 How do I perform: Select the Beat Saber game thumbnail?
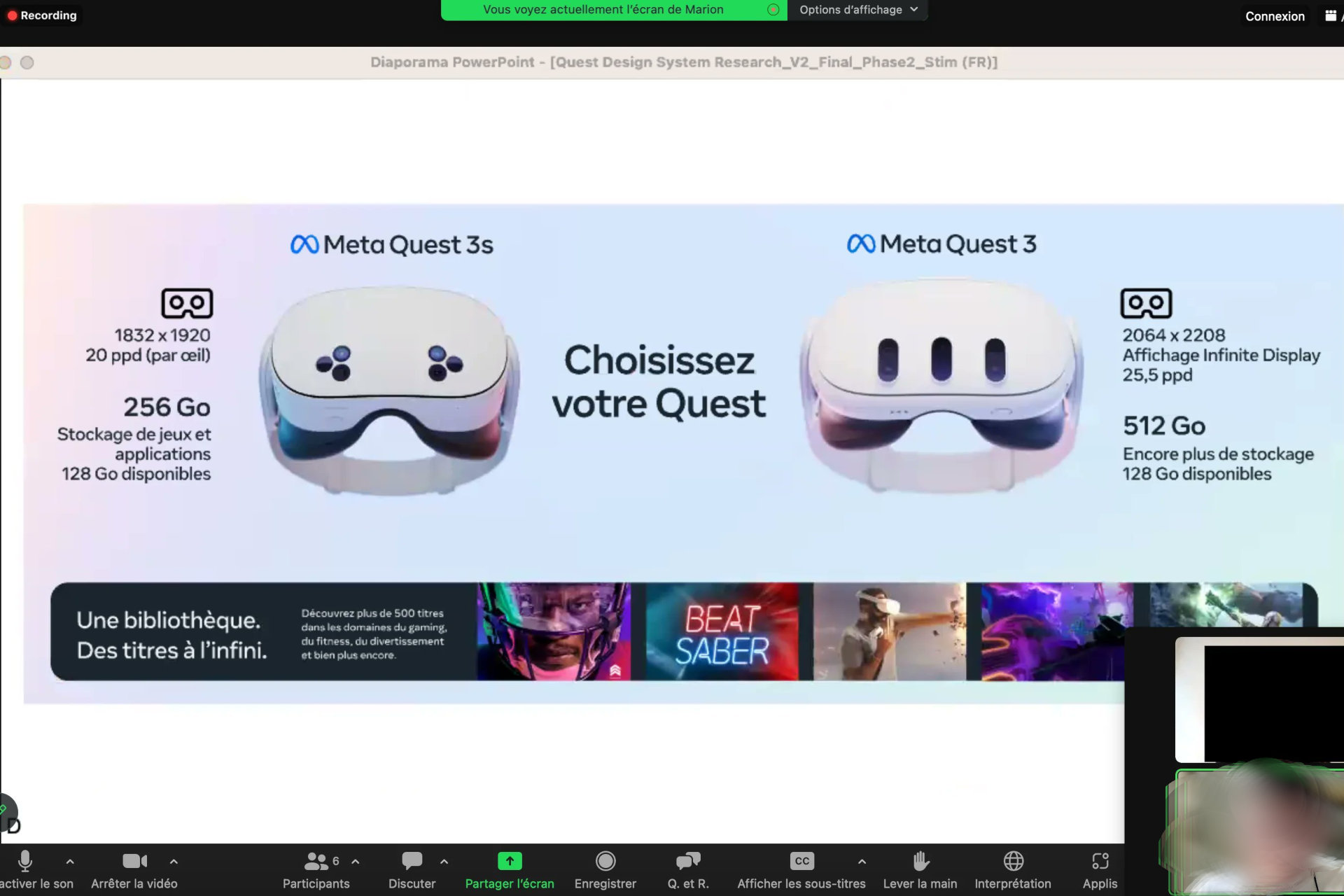click(720, 631)
